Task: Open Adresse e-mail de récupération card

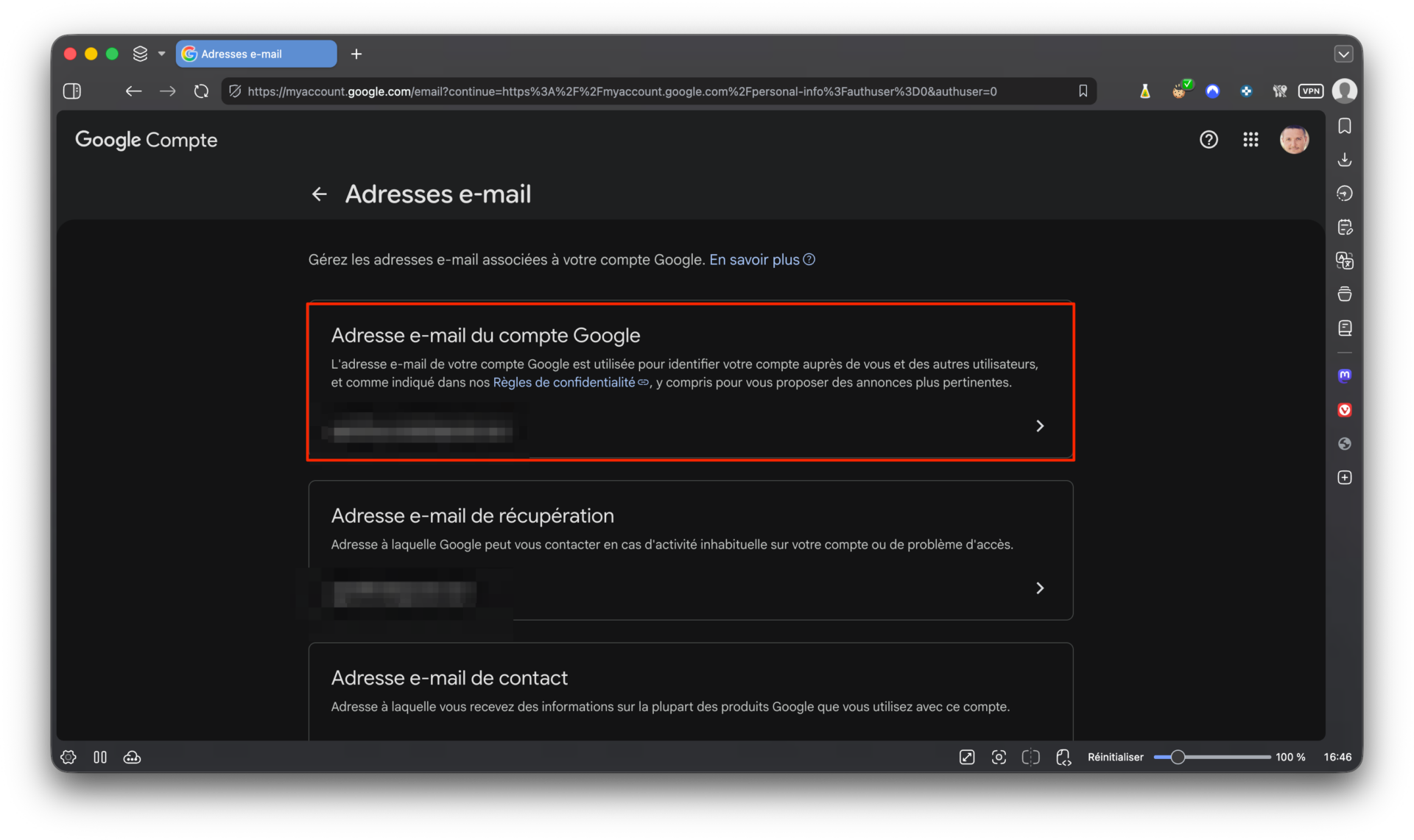Action: [x=691, y=550]
